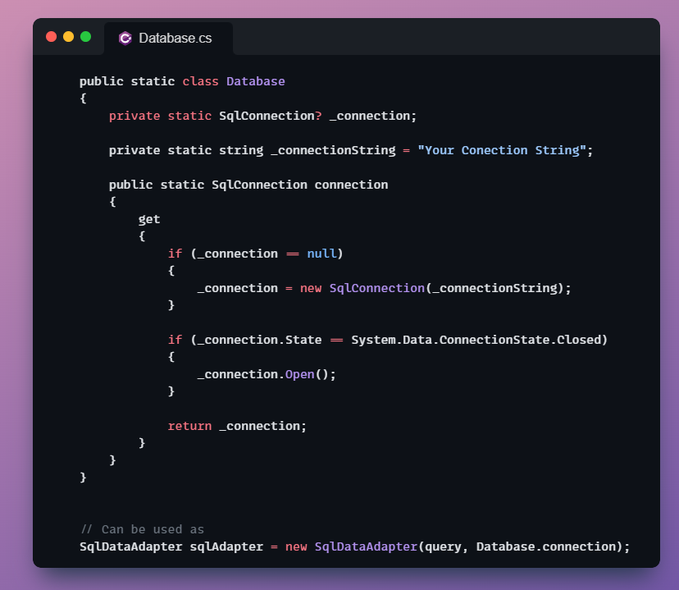Click the comment "// Can be used as"

[x=142, y=529]
